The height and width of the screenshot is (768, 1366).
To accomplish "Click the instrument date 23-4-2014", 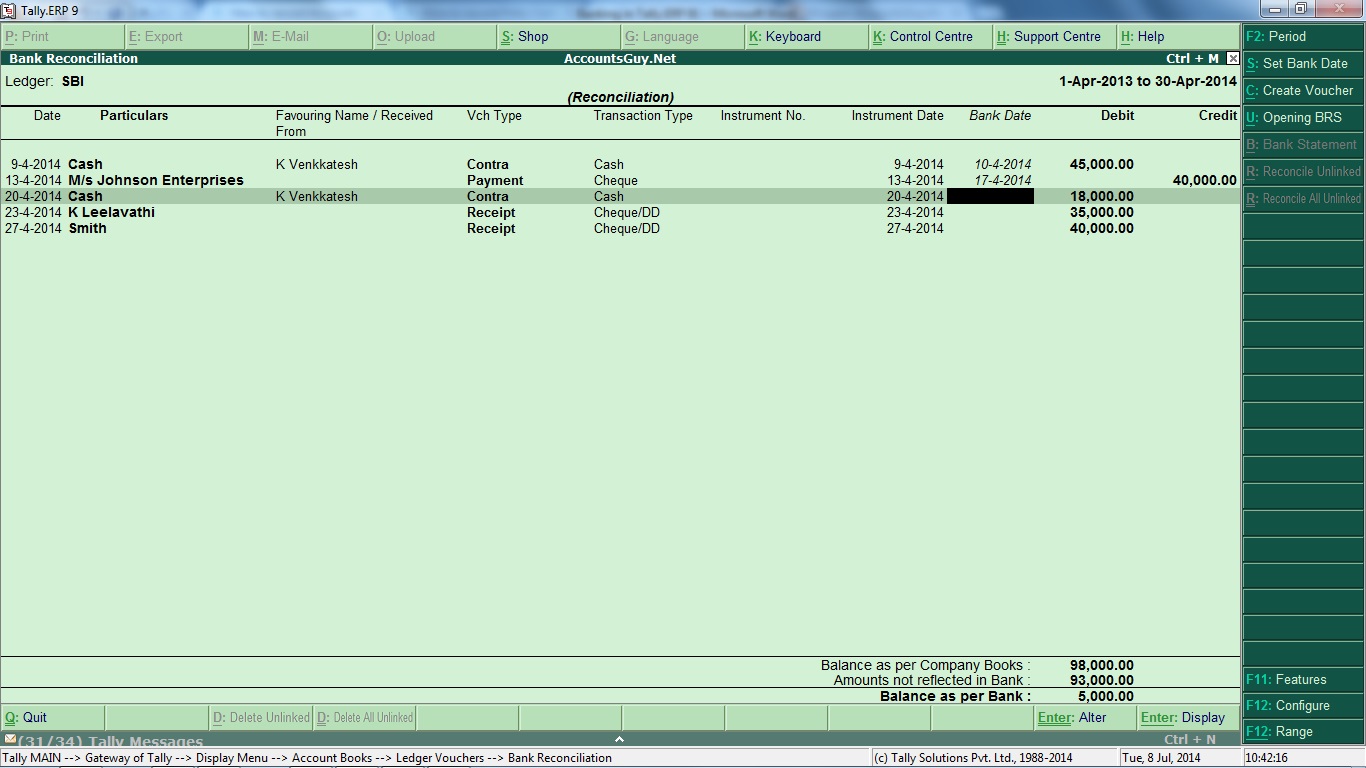I will 914,212.
